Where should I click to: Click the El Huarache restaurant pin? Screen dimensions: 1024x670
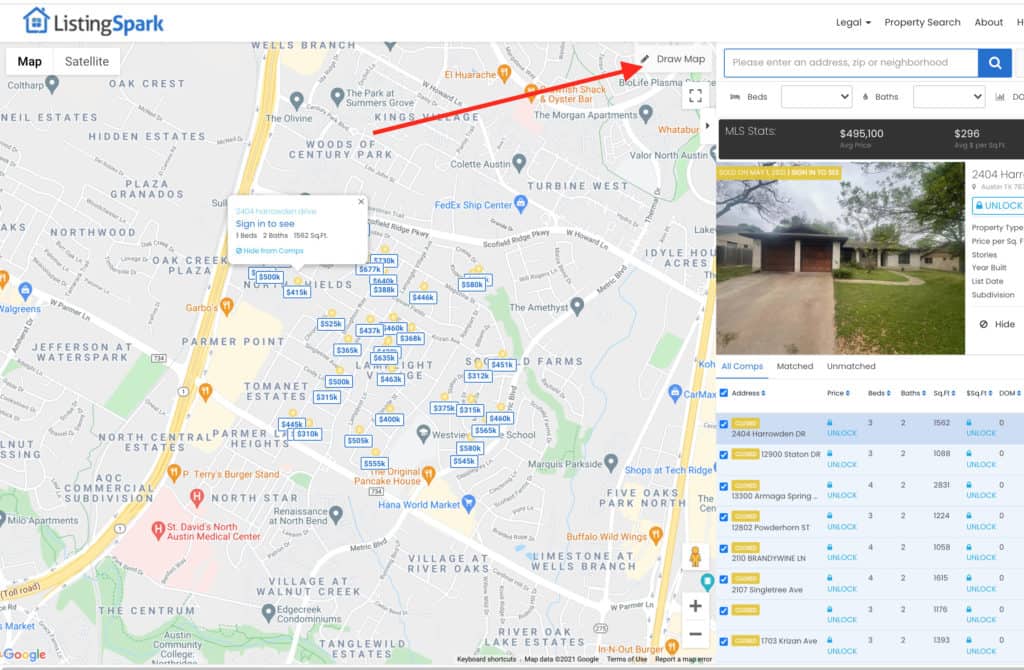(x=504, y=73)
